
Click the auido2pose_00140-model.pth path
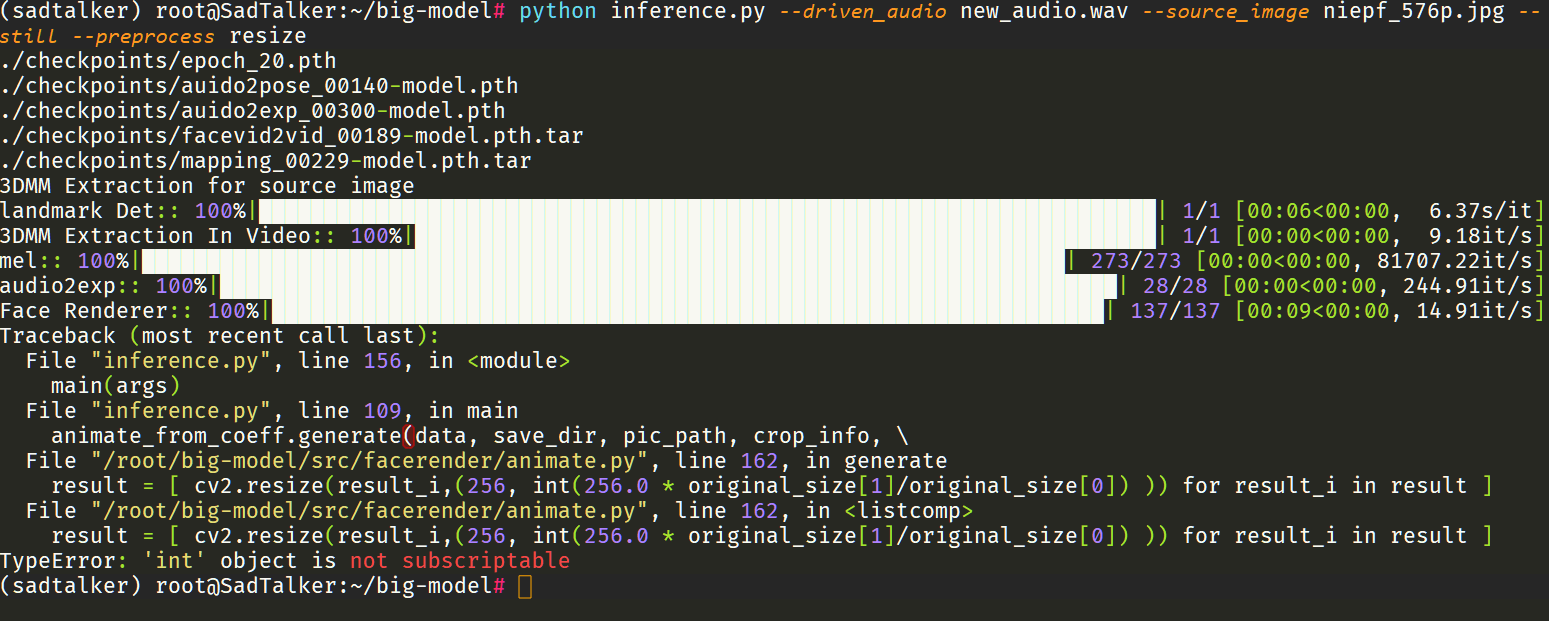(260, 85)
